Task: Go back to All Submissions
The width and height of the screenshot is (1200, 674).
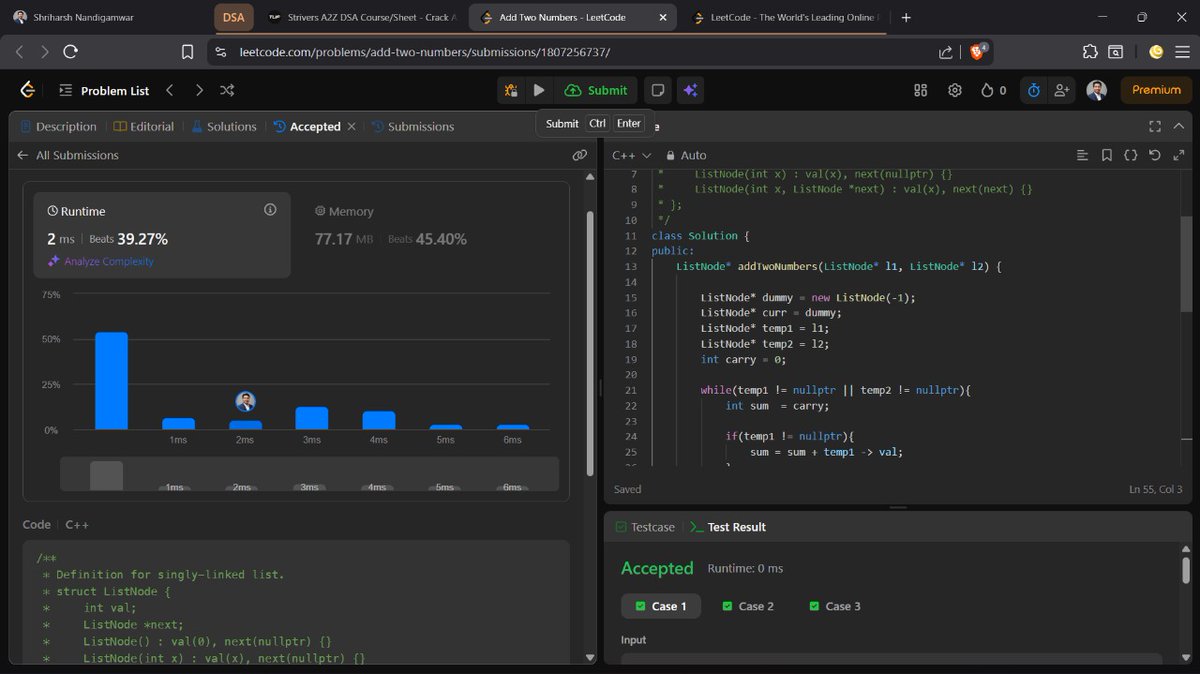Action: pyautogui.click(x=68, y=155)
